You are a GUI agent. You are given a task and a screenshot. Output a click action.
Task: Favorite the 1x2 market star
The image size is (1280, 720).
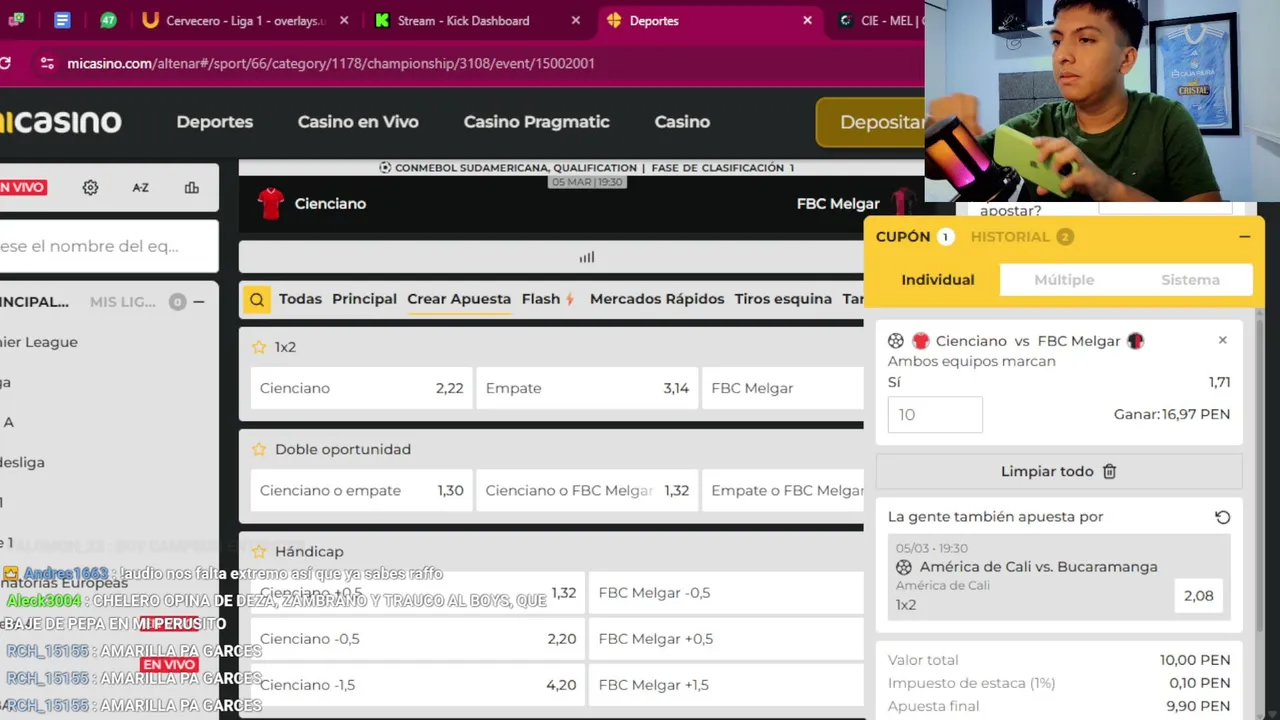point(259,347)
